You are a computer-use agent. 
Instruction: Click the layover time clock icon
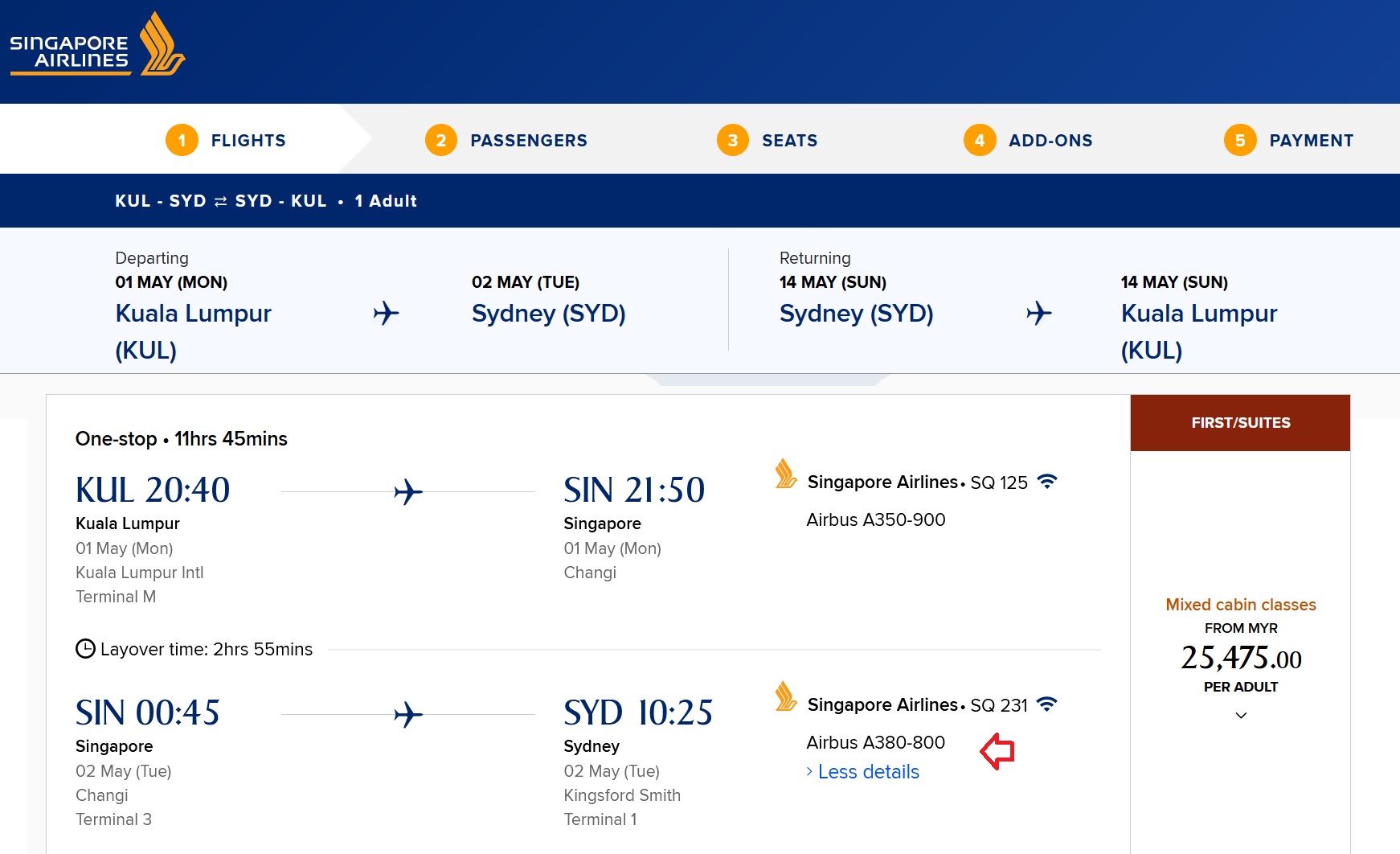[x=85, y=649]
